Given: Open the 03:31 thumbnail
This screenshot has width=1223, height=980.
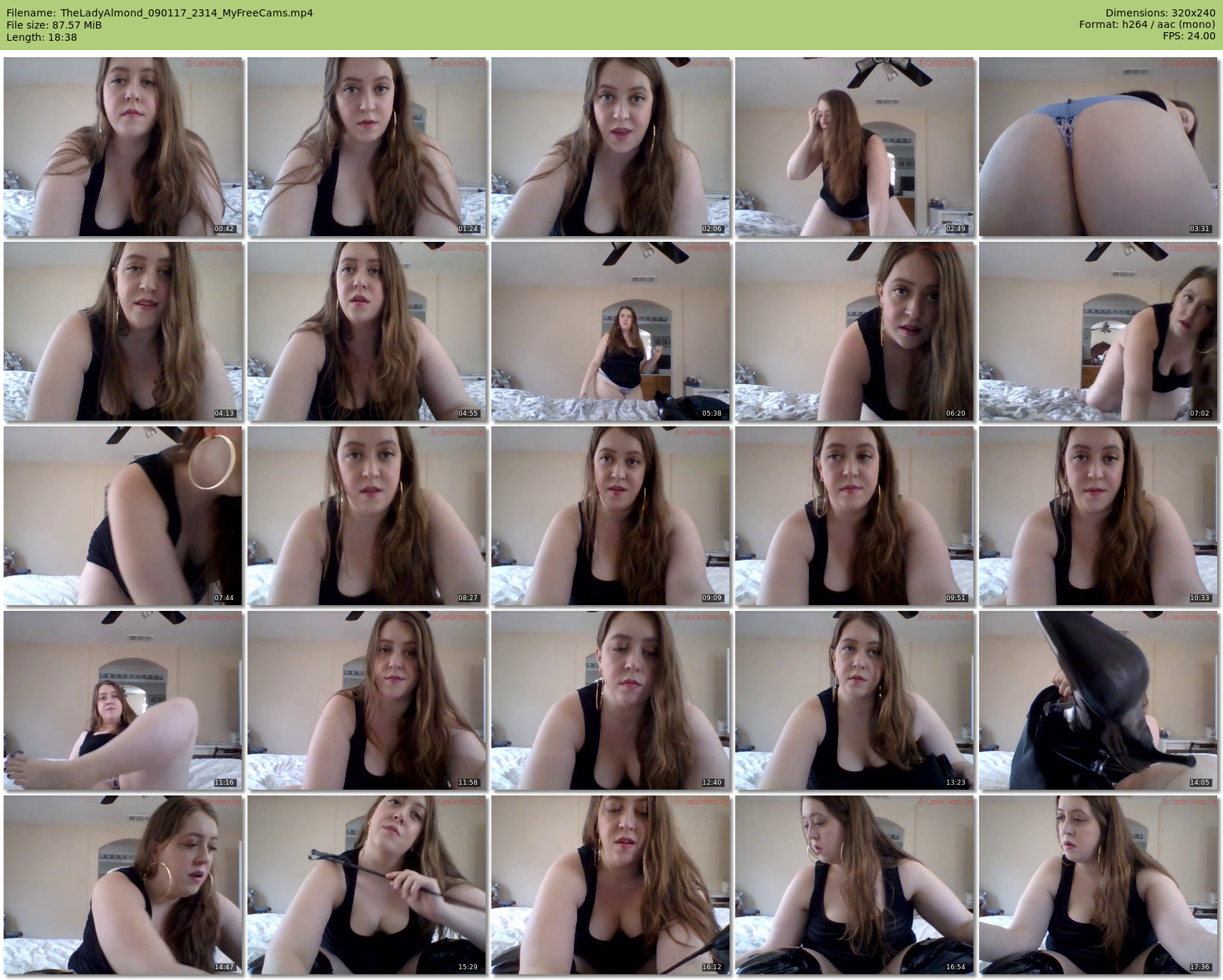Looking at the screenshot, I should point(1099,147).
